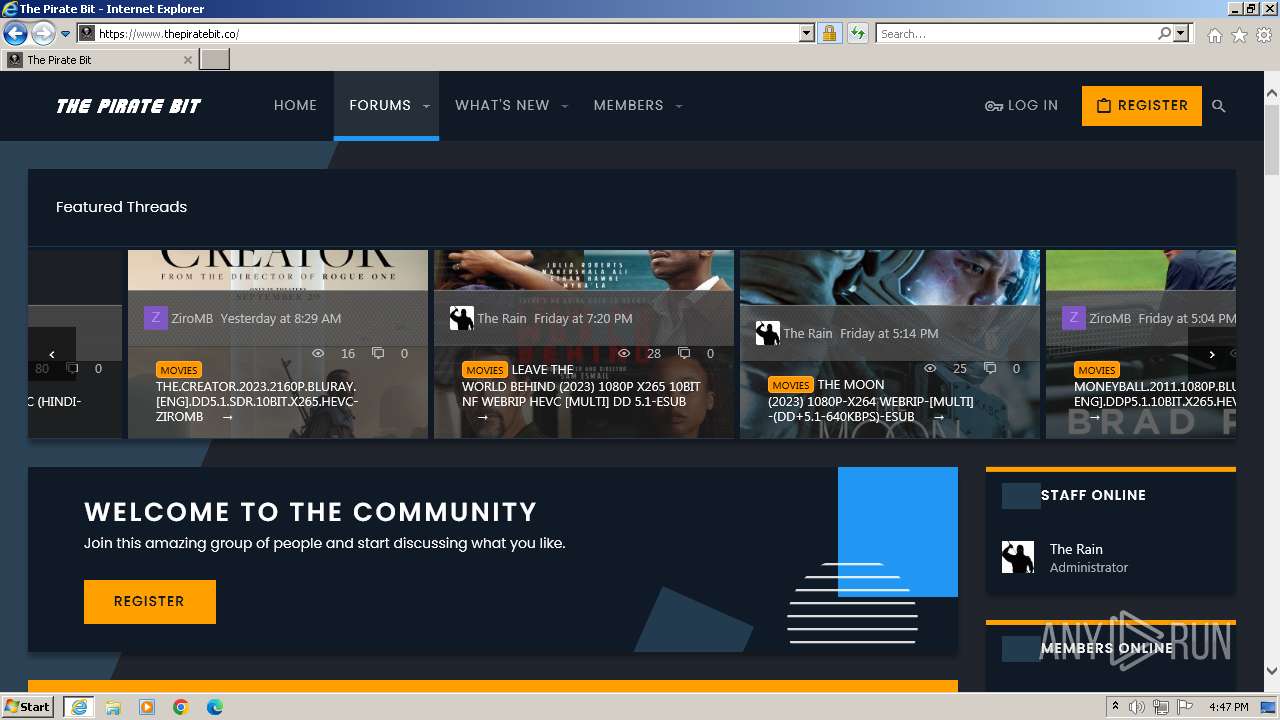The image size is (1280, 720).
Task: Show next featured threads with right arrow
Action: (x=1212, y=354)
